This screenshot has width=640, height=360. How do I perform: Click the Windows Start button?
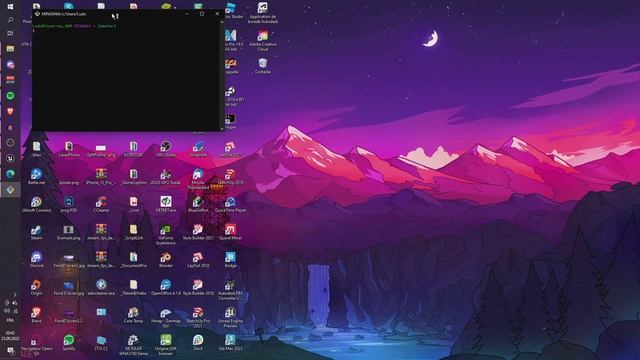click(10, 7)
